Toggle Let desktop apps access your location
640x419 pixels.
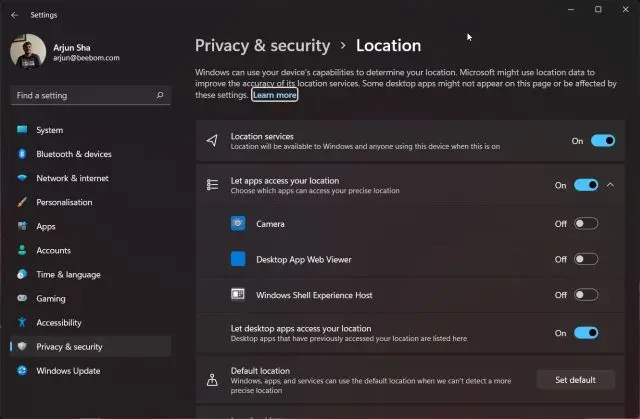(586, 333)
